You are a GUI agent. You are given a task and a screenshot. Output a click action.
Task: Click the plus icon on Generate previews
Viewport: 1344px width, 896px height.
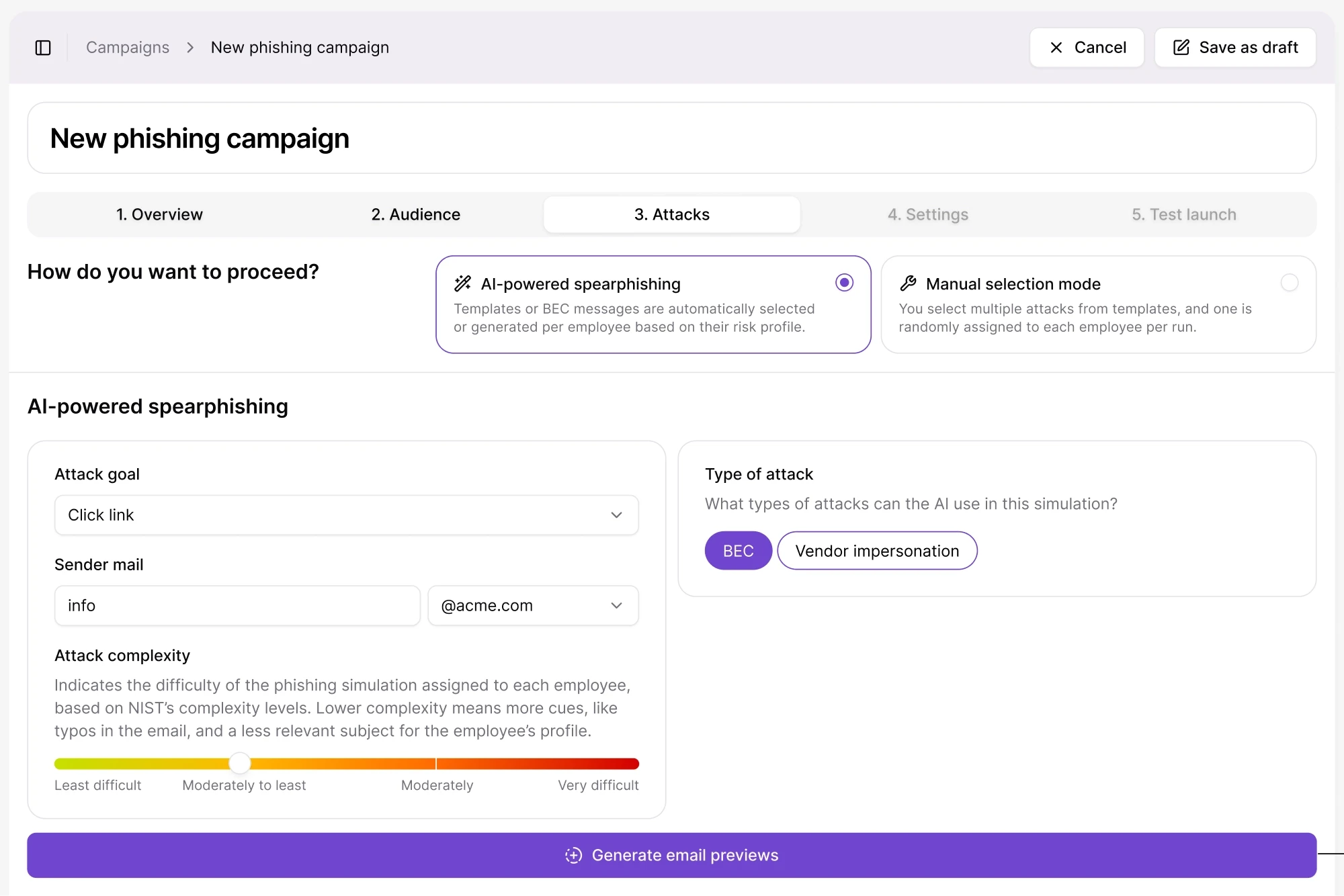(x=573, y=855)
